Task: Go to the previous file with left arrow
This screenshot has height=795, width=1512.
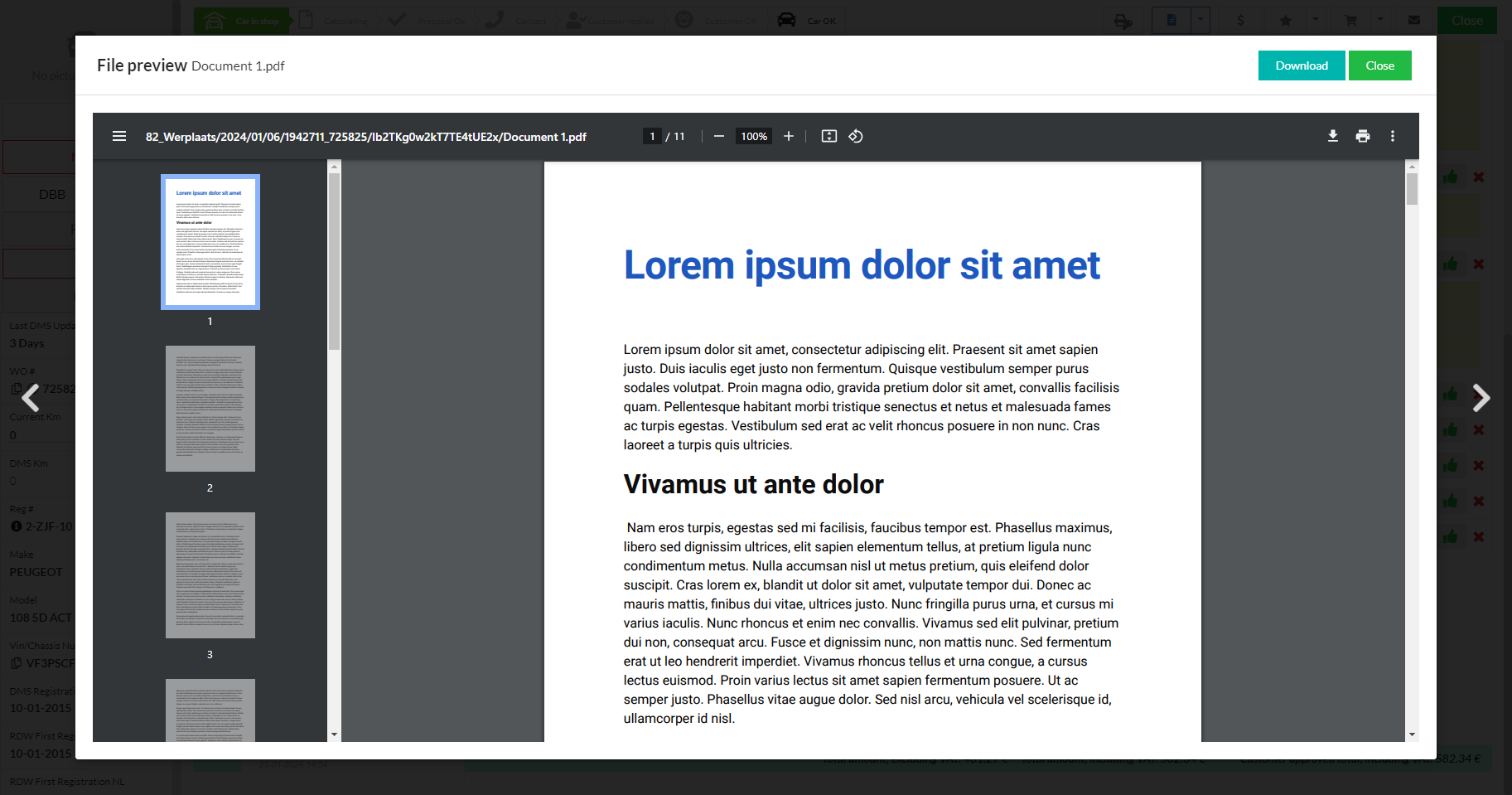Action: (31, 398)
